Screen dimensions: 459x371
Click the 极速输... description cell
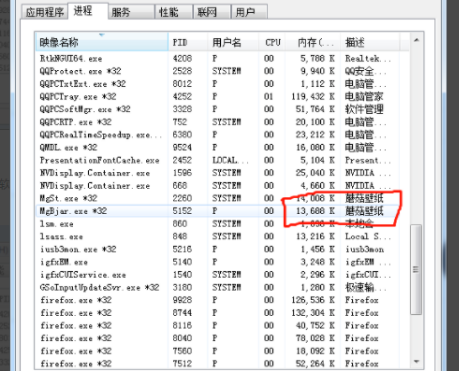click(366, 287)
